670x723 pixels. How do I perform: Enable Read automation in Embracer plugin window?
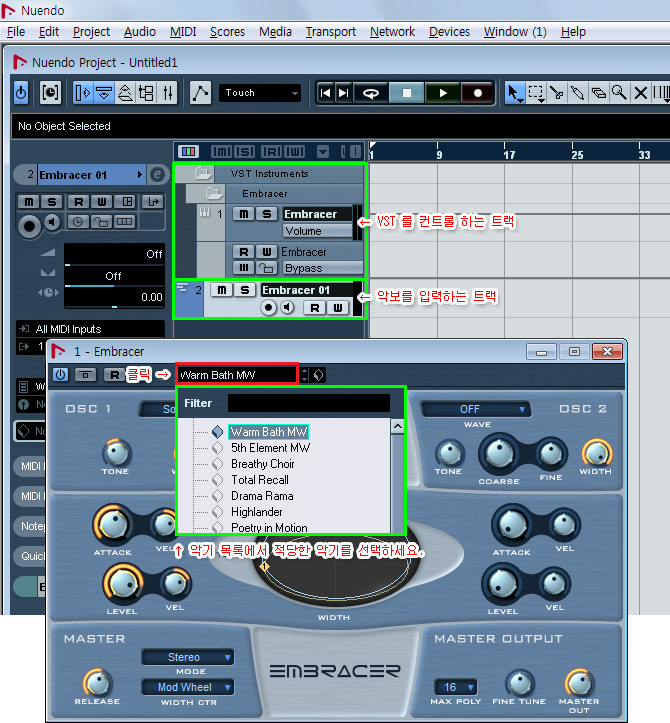[113, 374]
